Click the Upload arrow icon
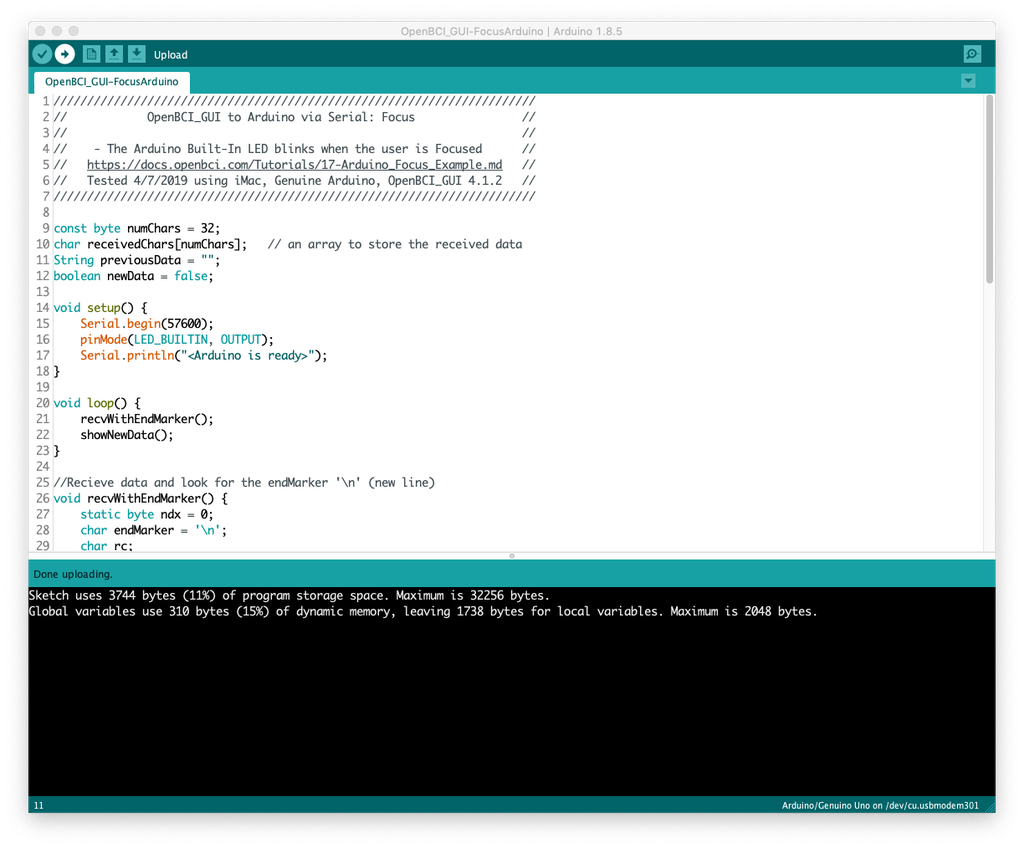Screen dimensions: 1024x848 click(x=65, y=54)
